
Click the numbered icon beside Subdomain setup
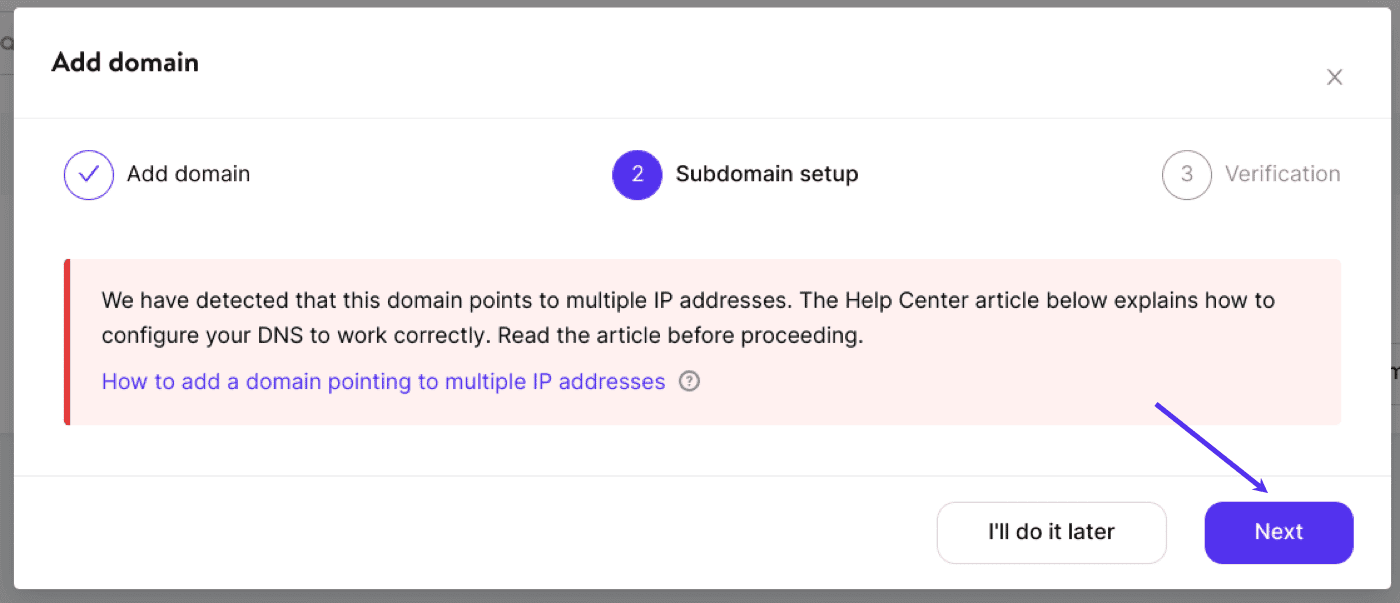[x=637, y=174]
